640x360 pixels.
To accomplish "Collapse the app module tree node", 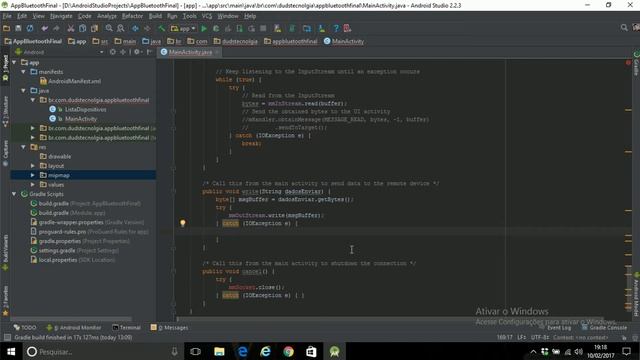I will coord(15,62).
